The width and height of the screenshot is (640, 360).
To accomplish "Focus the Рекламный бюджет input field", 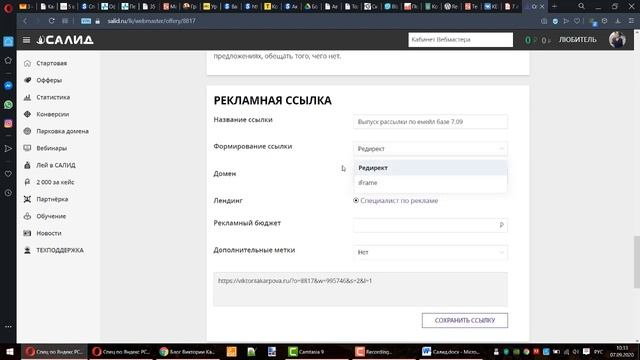I will (x=430, y=225).
